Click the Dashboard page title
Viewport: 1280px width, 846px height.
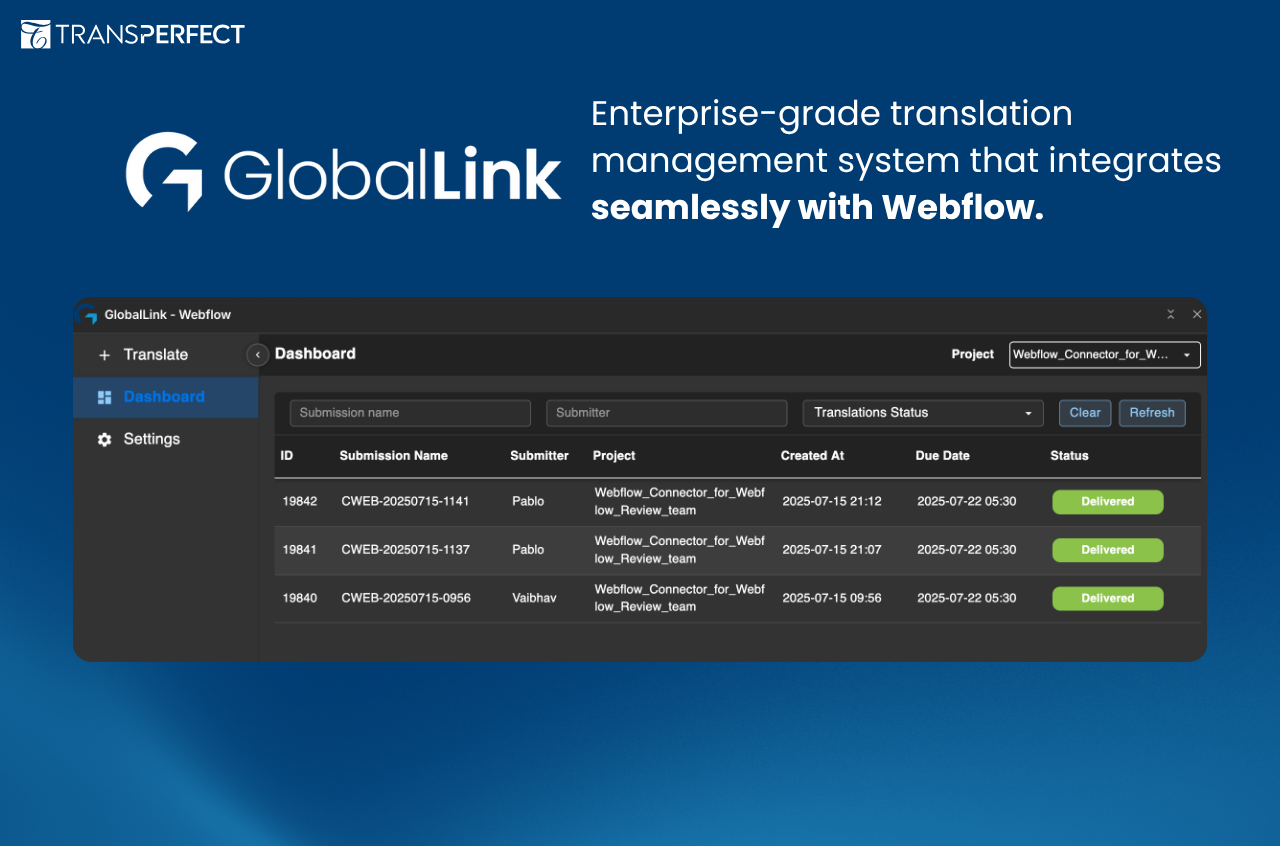point(315,354)
